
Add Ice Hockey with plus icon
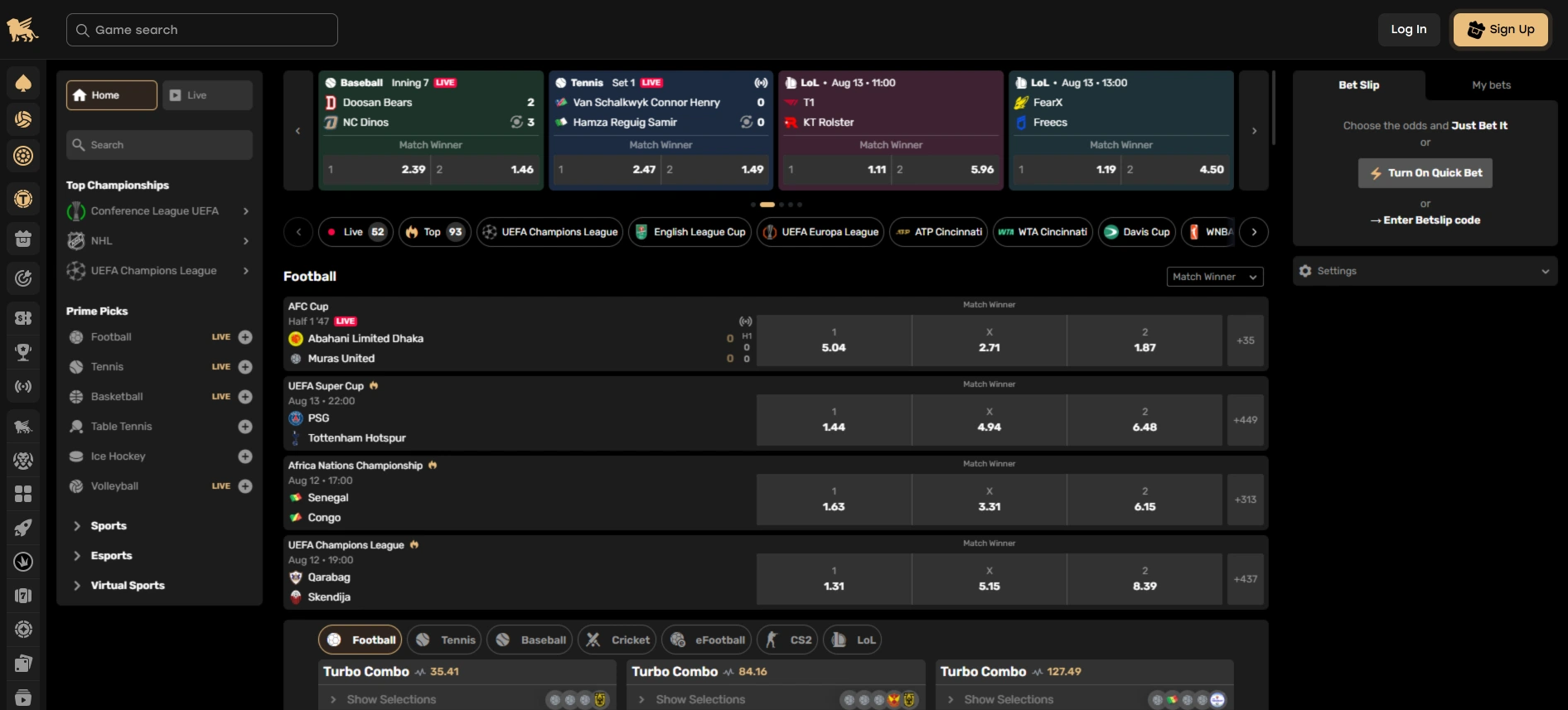(245, 456)
